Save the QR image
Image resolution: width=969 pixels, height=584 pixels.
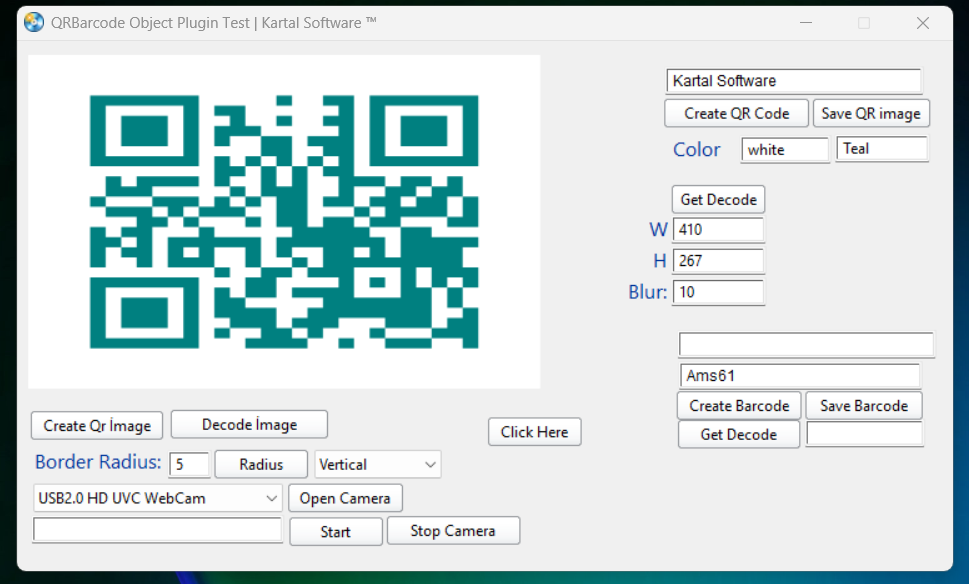point(871,114)
